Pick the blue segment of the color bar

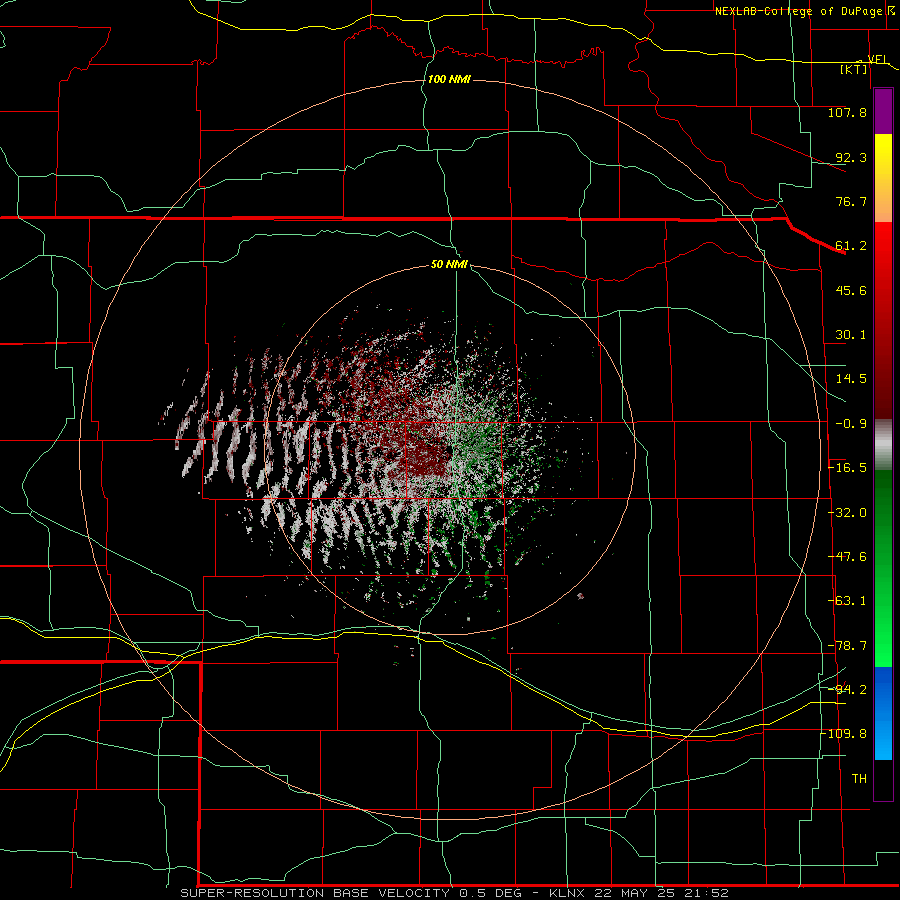(883, 713)
